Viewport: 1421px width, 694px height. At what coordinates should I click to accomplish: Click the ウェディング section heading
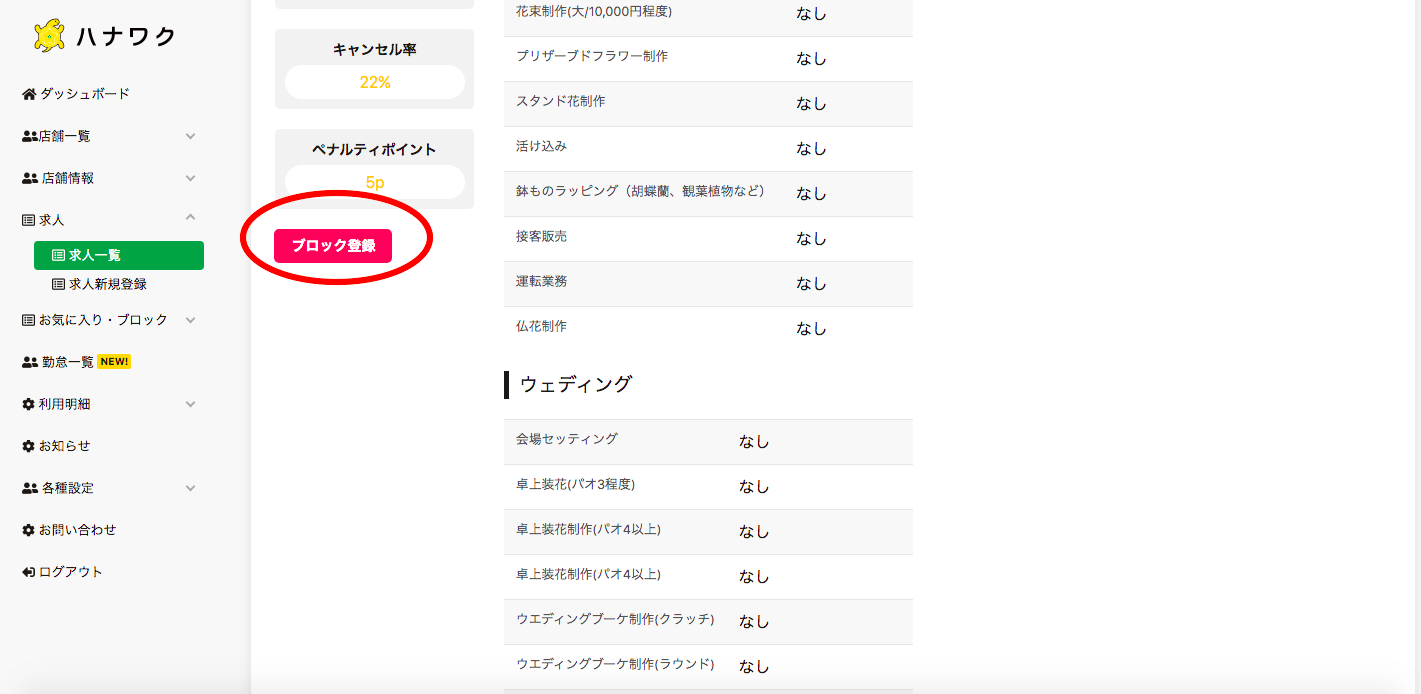click(x=576, y=384)
